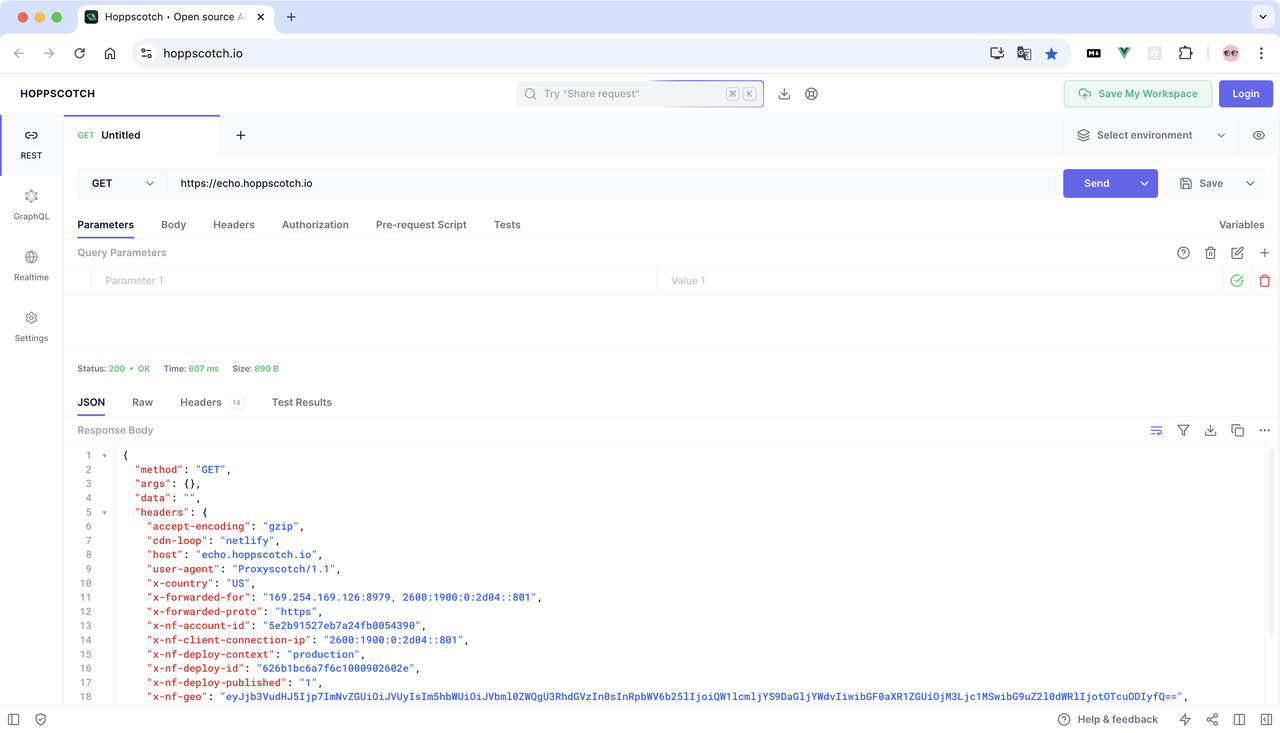Toggle environment preview eye icon
The height and width of the screenshot is (733, 1280).
[x=1258, y=135]
